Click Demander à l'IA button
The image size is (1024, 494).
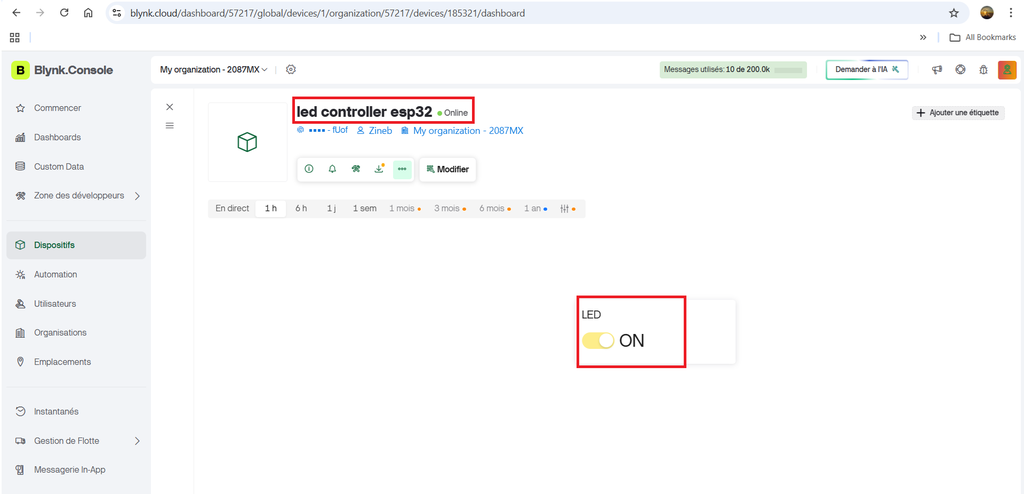[x=867, y=69]
